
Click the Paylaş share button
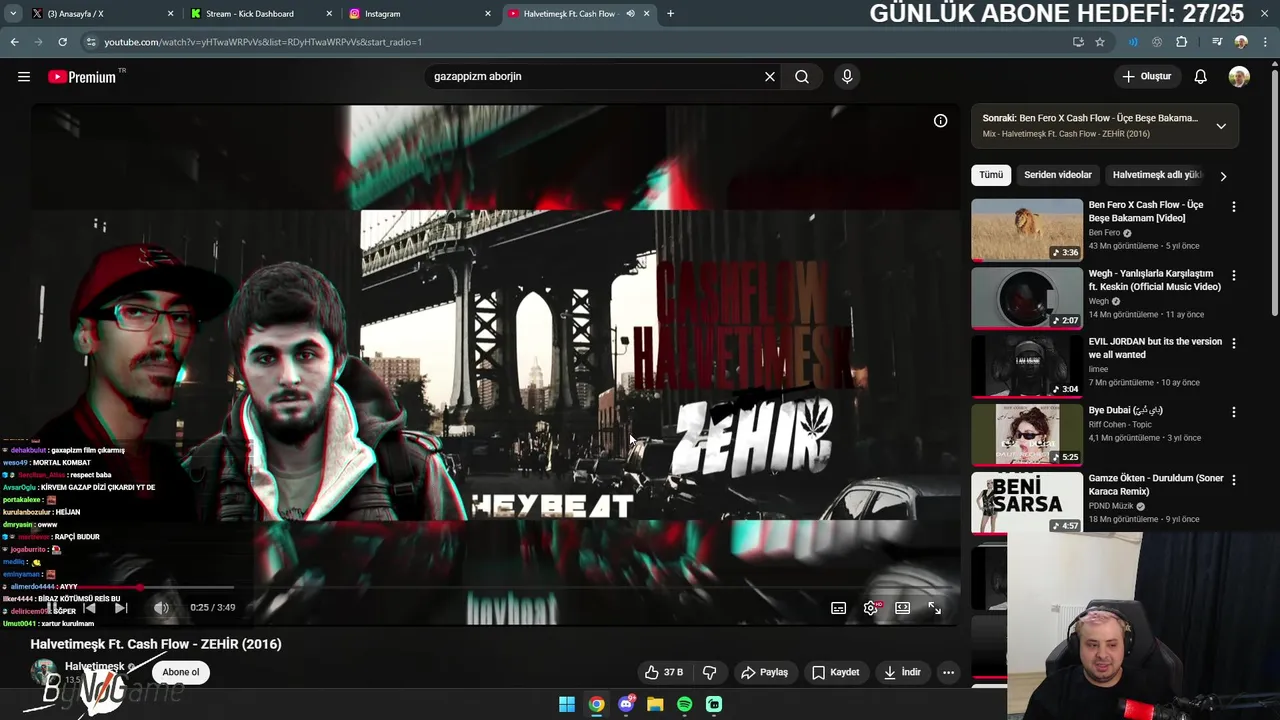coord(764,672)
